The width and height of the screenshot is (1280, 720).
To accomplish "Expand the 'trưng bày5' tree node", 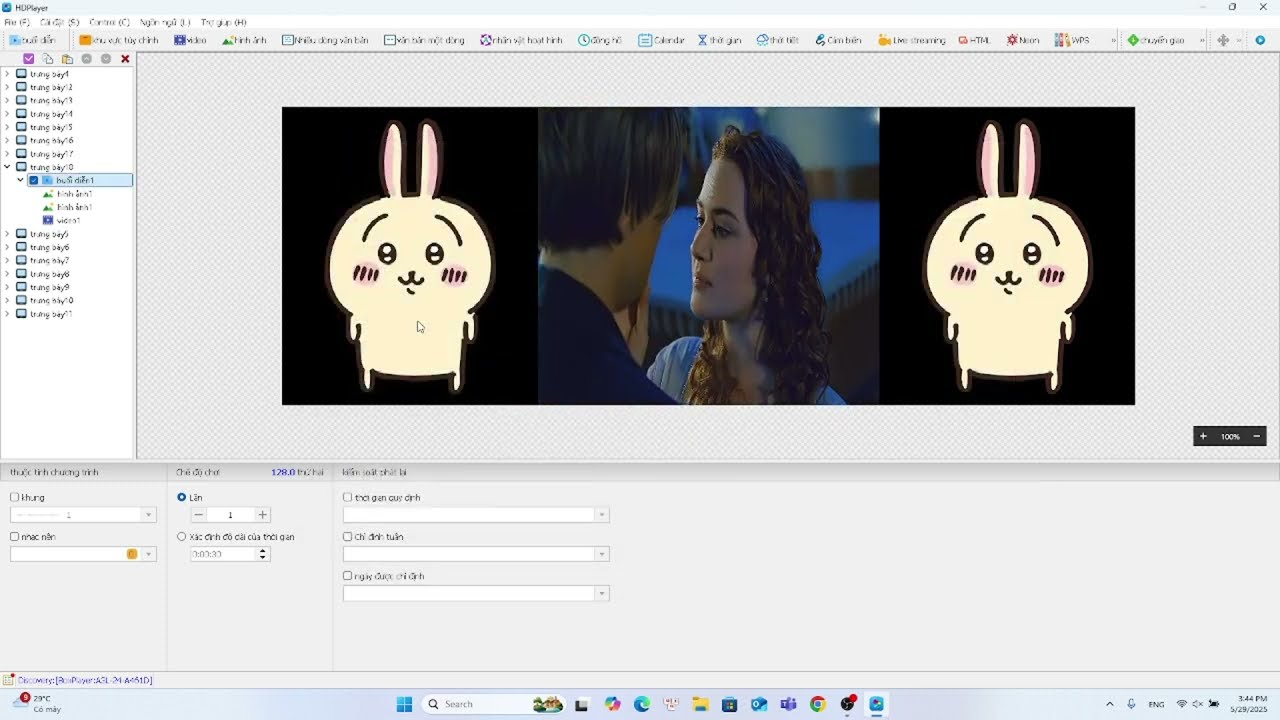I will coord(8,234).
